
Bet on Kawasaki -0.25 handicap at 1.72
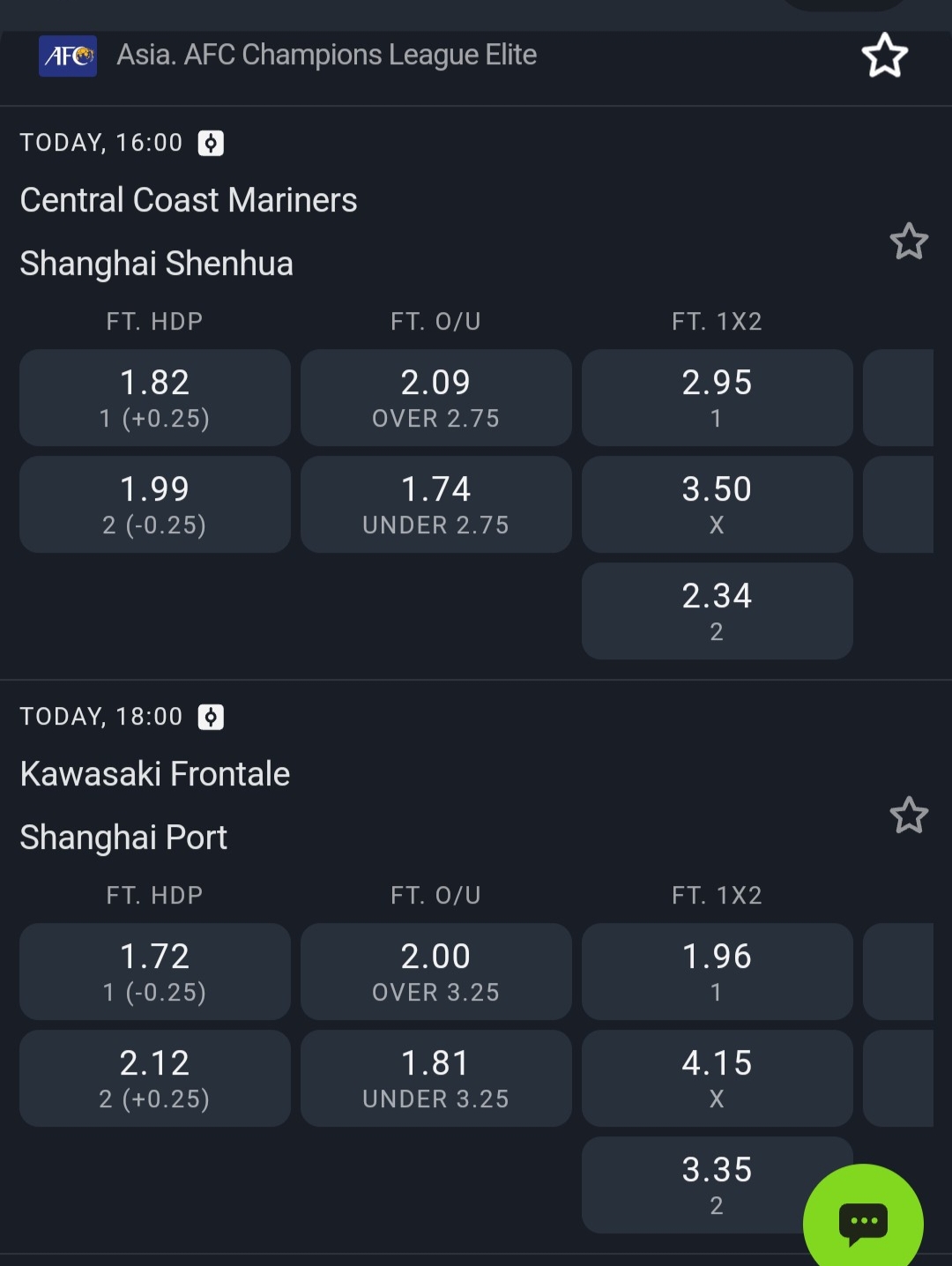155,972
